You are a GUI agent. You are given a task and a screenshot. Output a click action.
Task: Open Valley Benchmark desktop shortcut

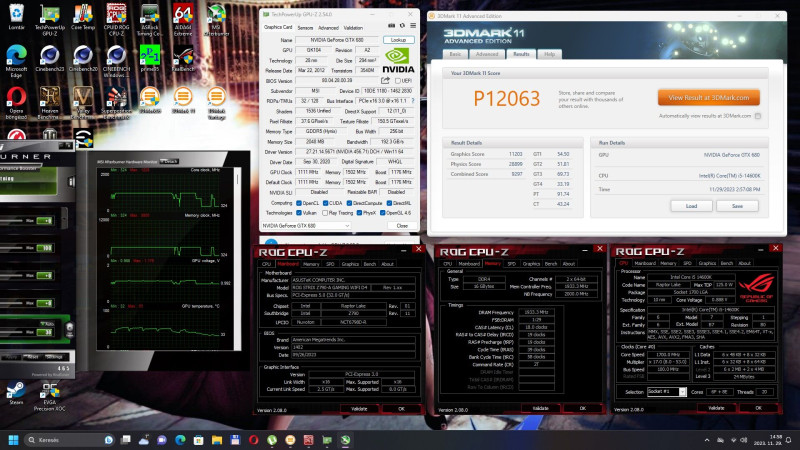pyautogui.click(x=83, y=103)
